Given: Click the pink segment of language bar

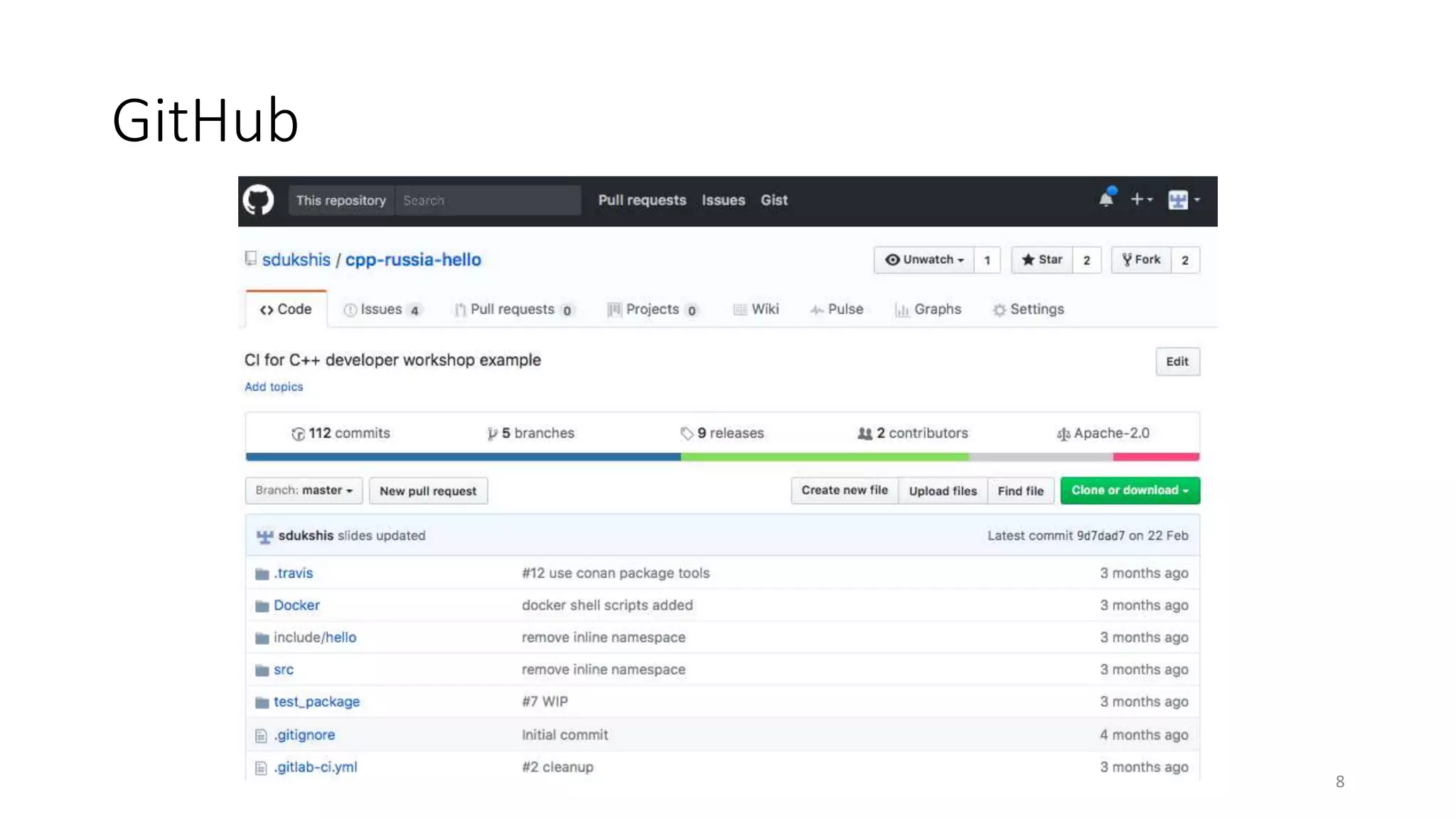Looking at the screenshot, I should [x=1157, y=457].
